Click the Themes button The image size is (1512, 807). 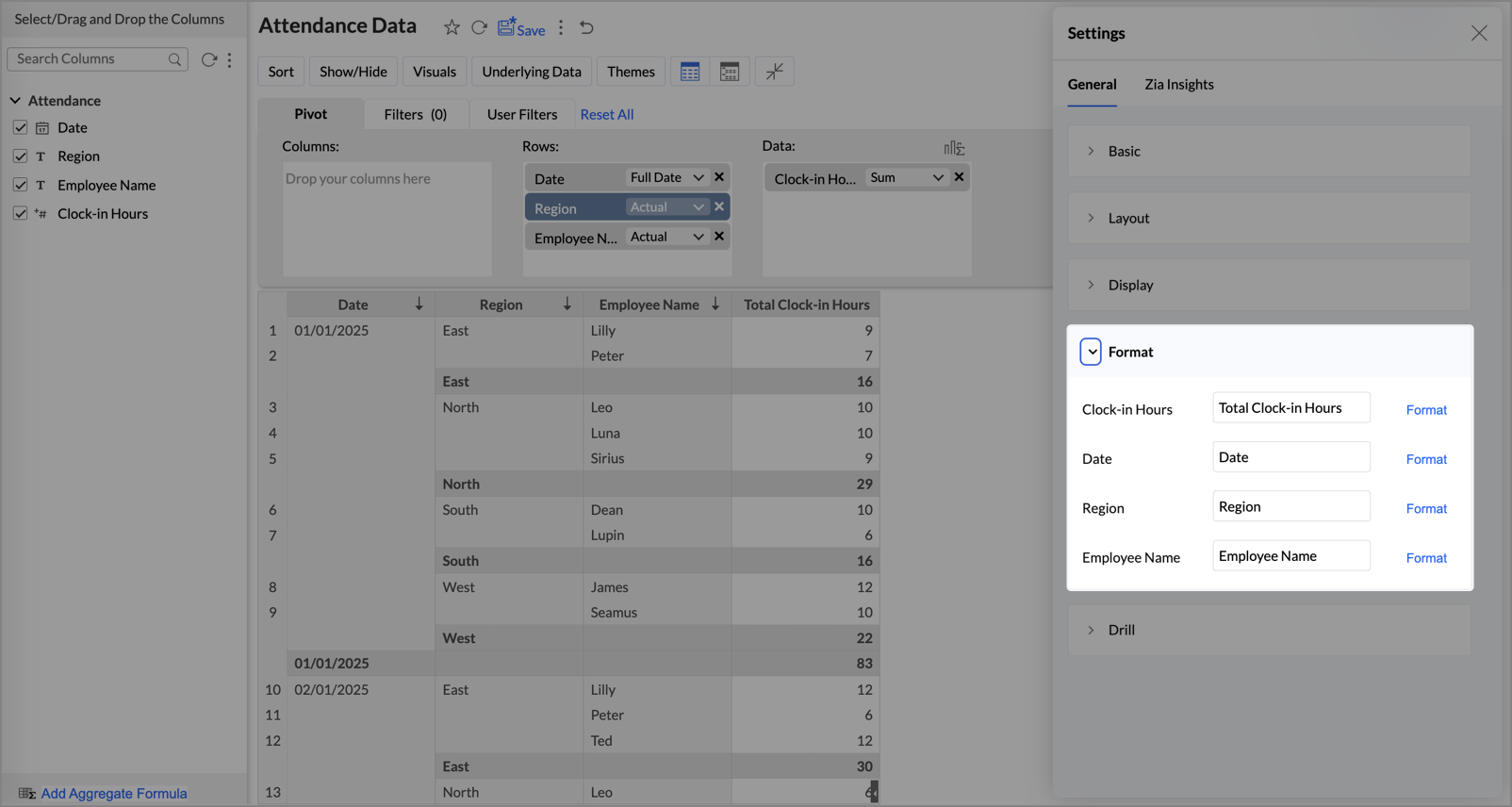coord(631,72)
